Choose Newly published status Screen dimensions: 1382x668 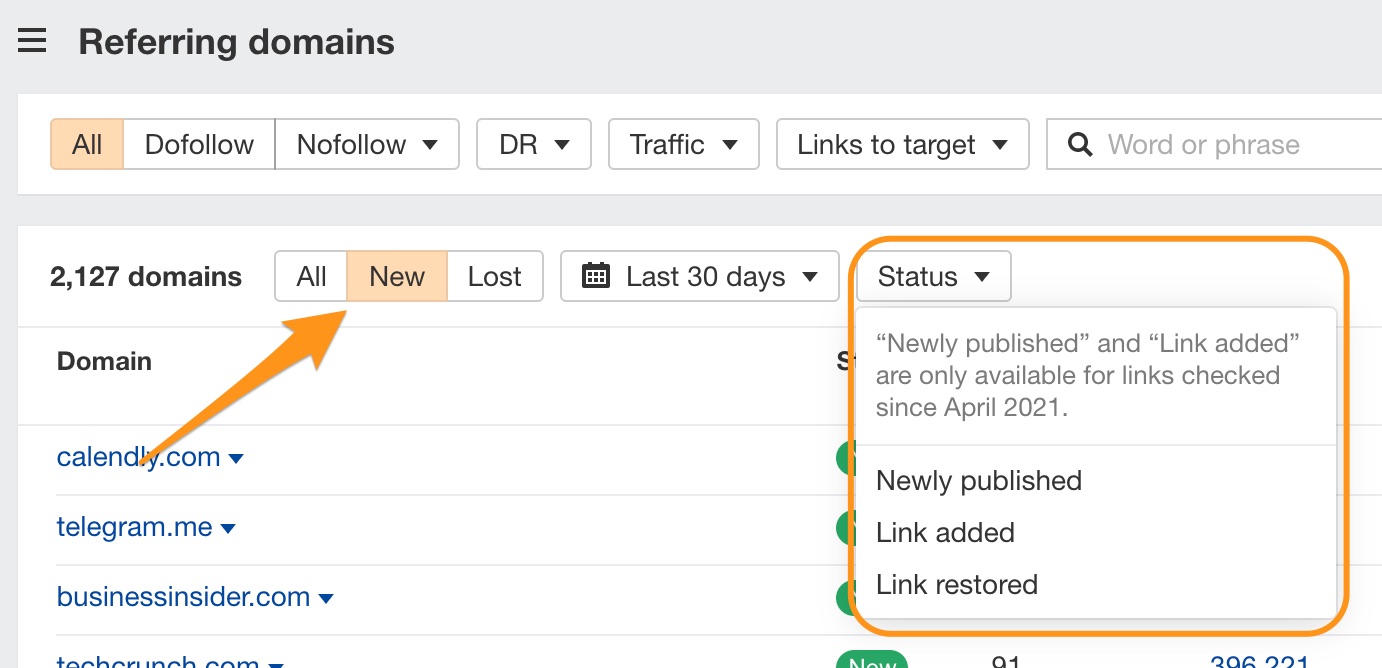coord(978,481)
